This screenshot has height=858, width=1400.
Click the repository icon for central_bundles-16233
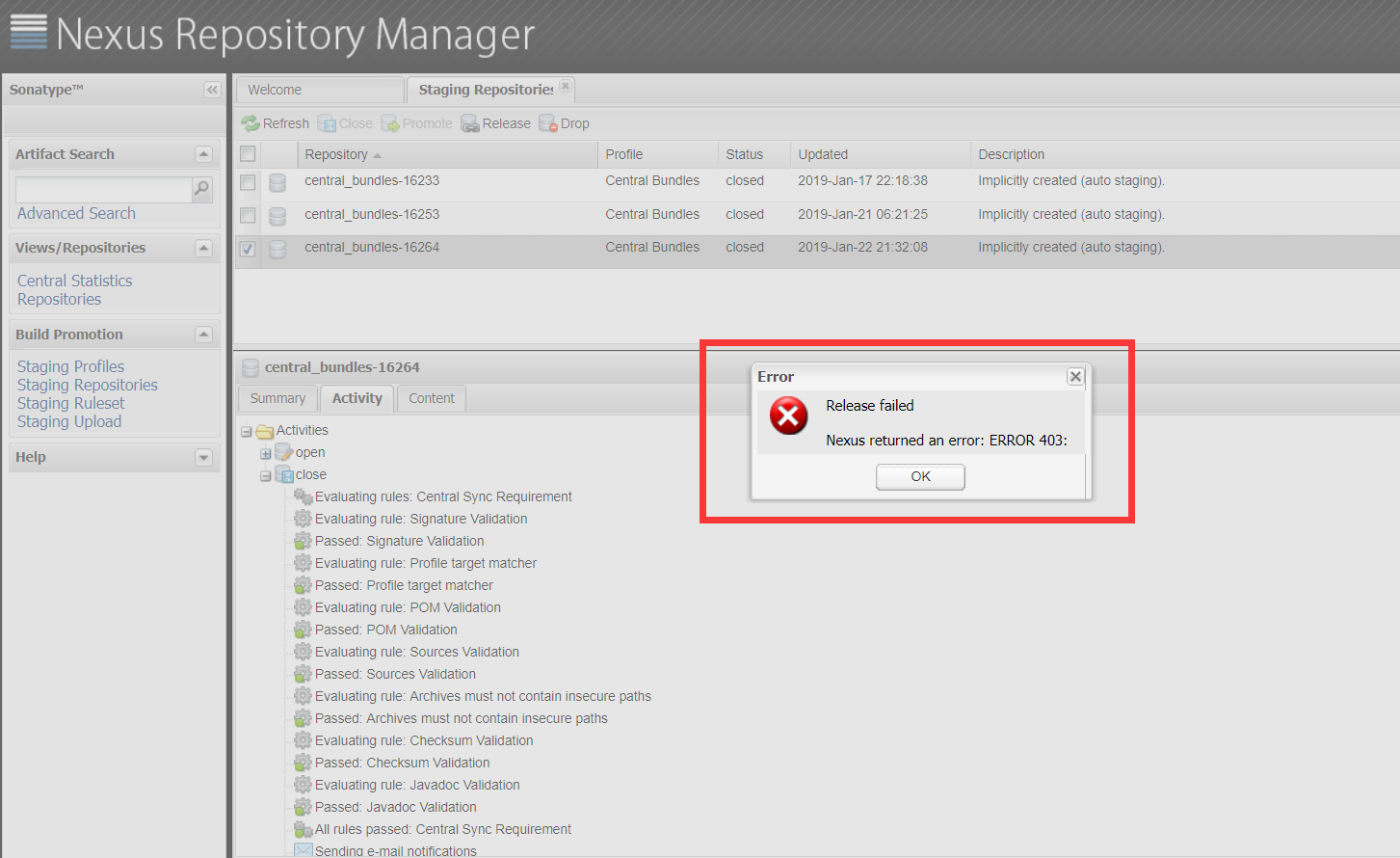coord(277,182)
